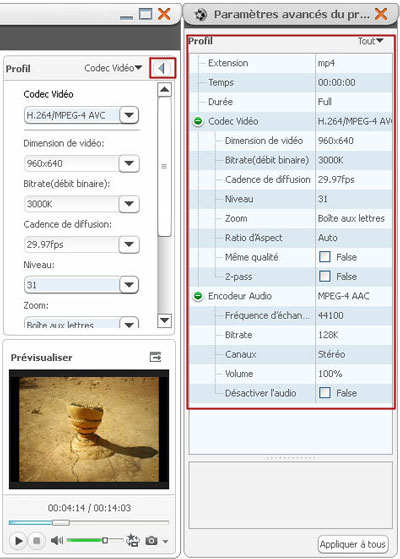
Task: Open the Codec Vidéo combo box
Action: pyautogui.click(x=129, y=115)
